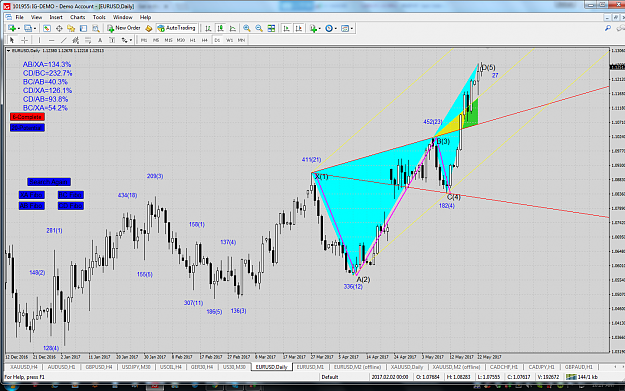Switch chart to line chart
625x391 pixels.
coord(232,28)
